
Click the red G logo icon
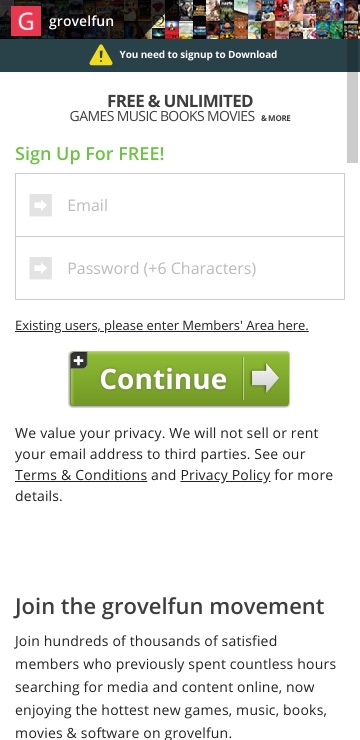[x=26, y=21]
